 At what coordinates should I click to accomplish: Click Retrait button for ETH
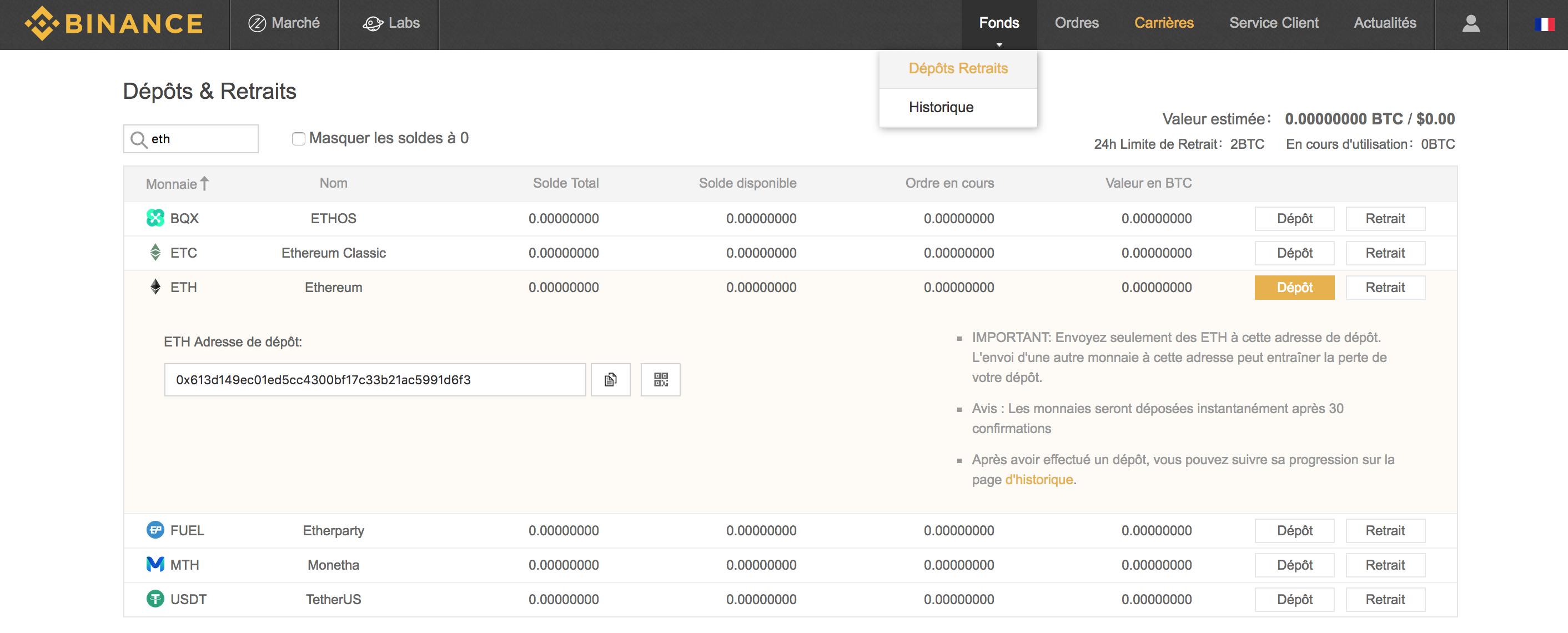(x=1385, y=287)
